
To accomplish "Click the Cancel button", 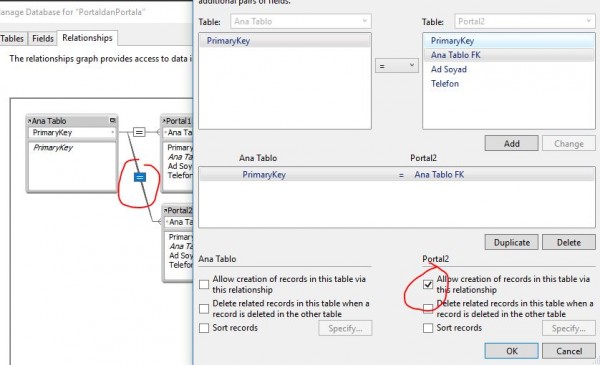I will pyautogui.click(x=569, y=351).
